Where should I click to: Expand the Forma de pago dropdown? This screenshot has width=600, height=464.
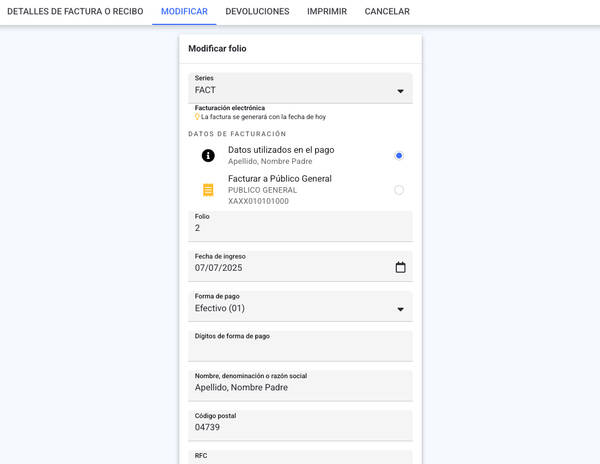400,309
